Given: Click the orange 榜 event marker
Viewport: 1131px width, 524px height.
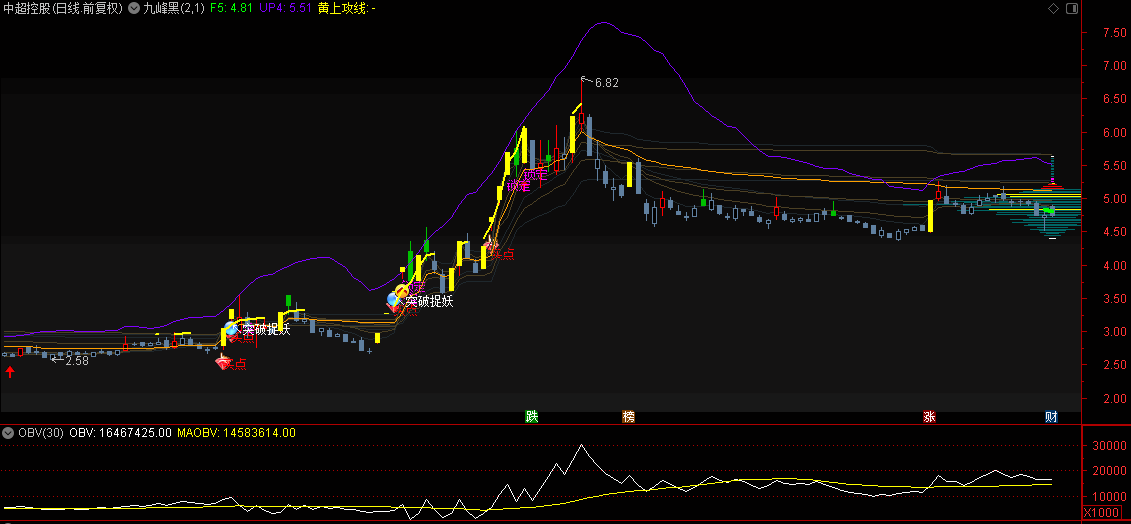Looking at the screenshot, I should point(628,416).
